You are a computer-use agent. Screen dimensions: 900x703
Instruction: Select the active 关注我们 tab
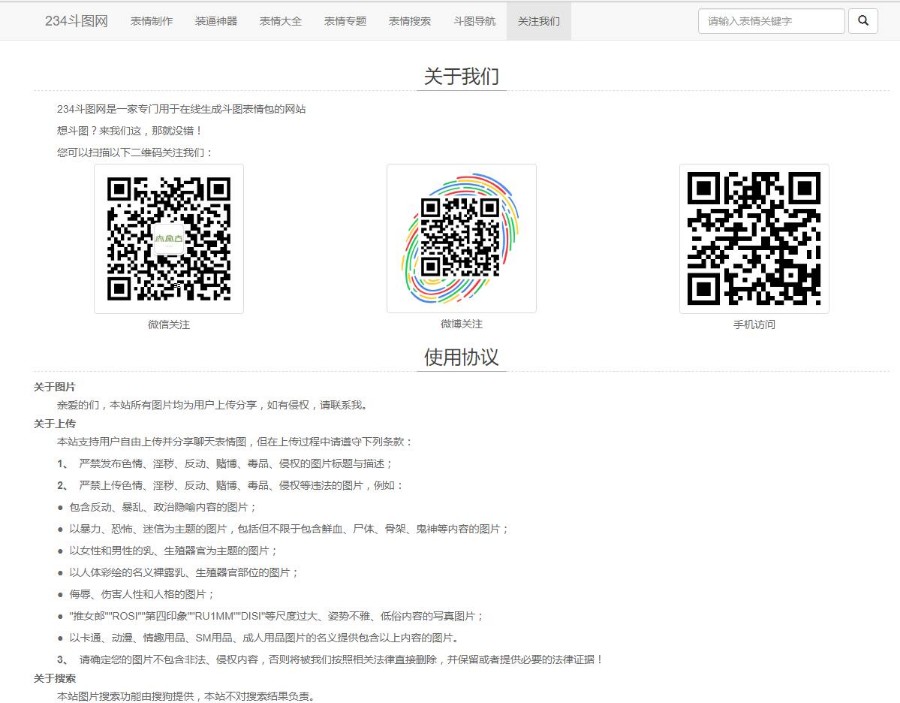tap(539, 21)
